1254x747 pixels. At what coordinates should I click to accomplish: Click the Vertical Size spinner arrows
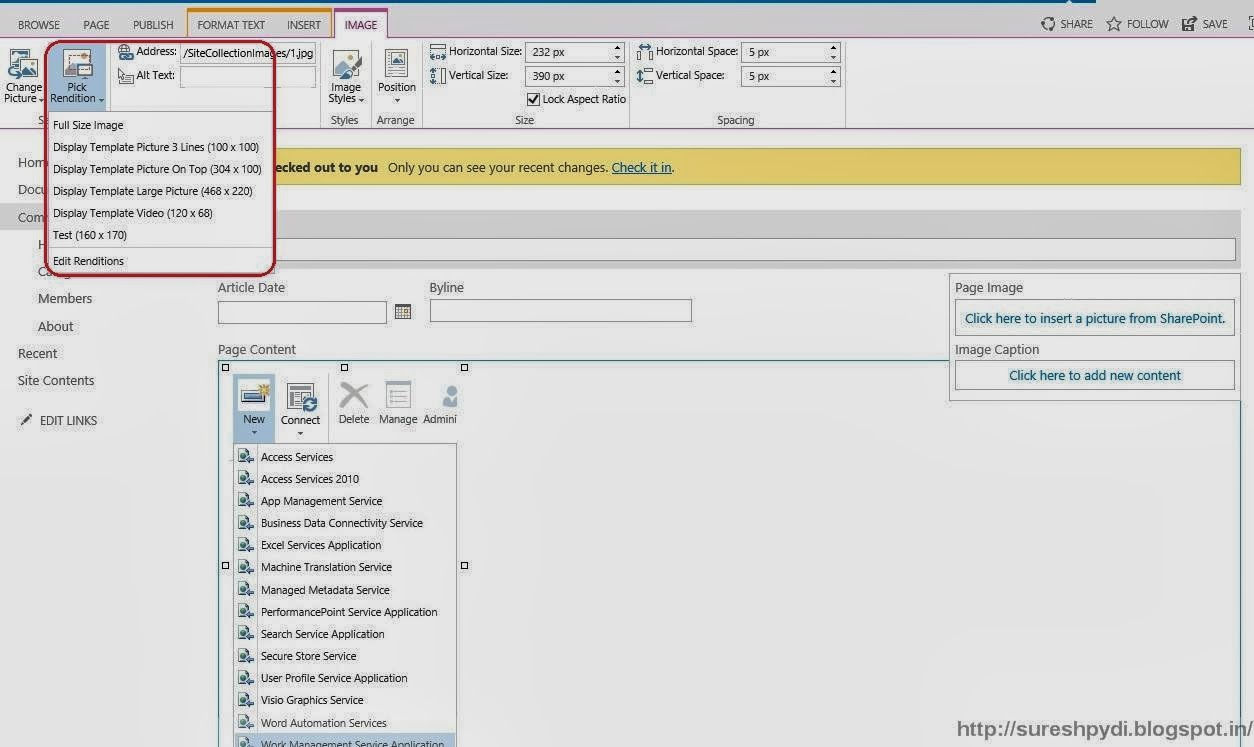[x=617, y=76]
